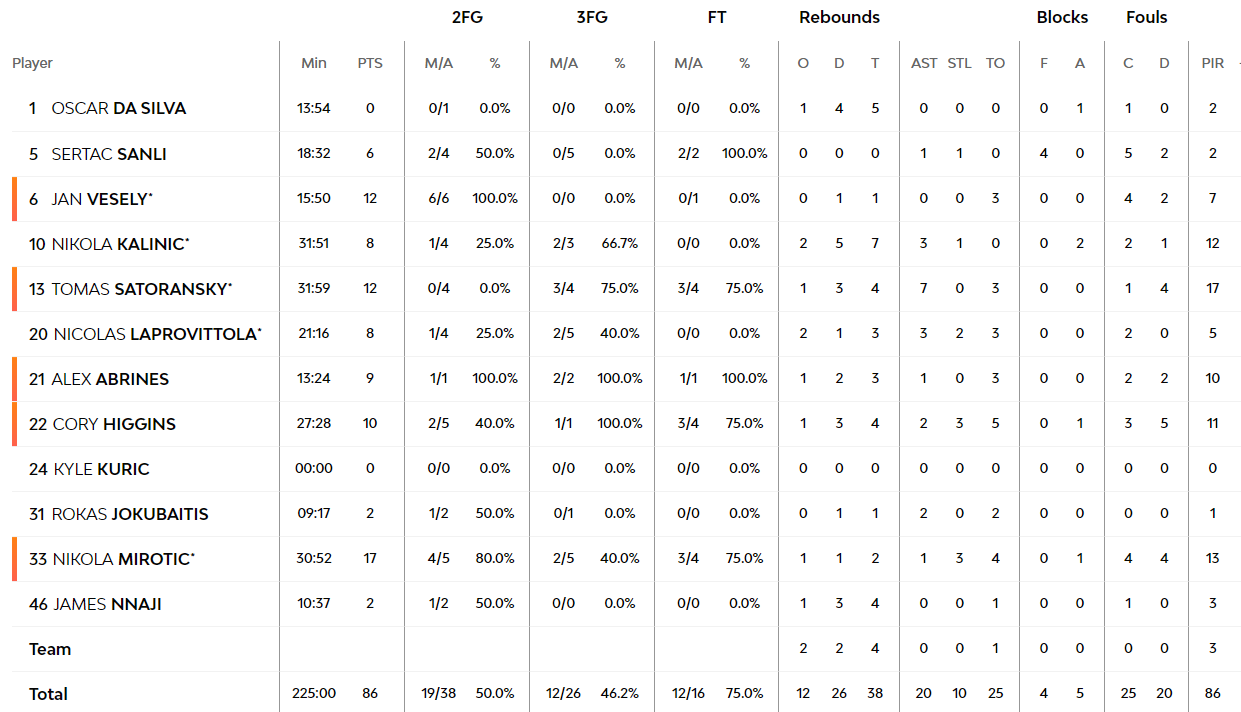Sort by AST column header
This screenshot has height=712, width=1241.
[924, 63]
